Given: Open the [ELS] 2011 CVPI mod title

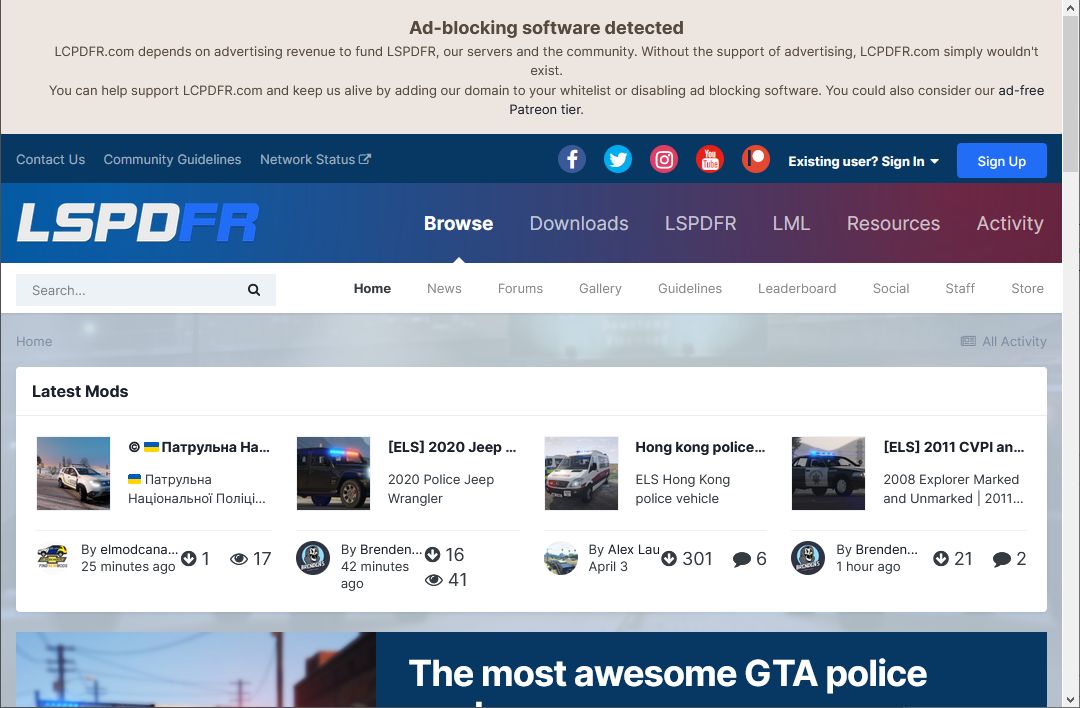Looking at the screenshot, I should click(954, 447).
